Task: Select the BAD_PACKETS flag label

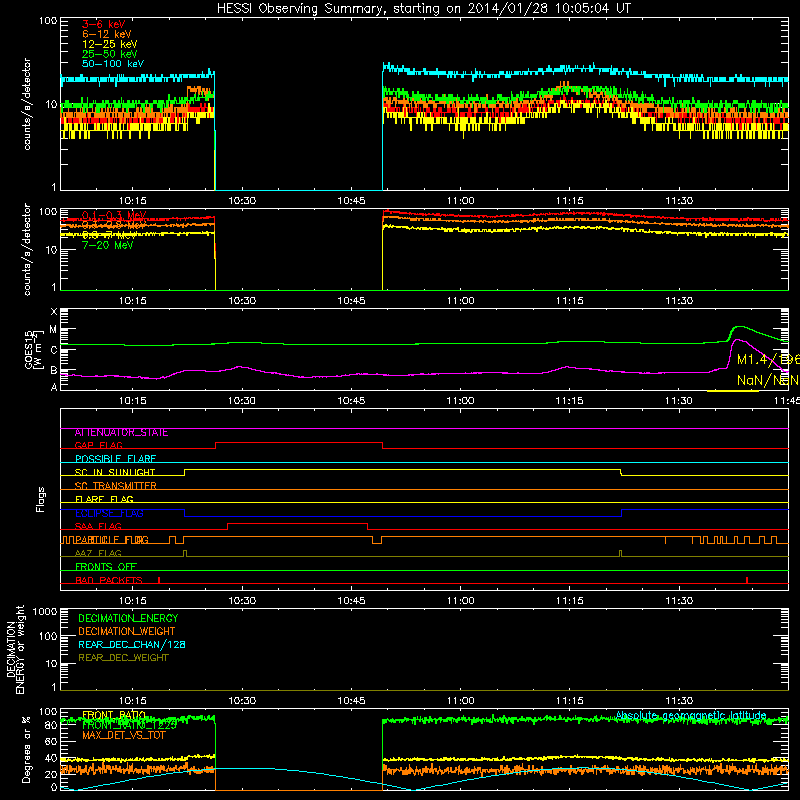Action: [x=109, y=581]
